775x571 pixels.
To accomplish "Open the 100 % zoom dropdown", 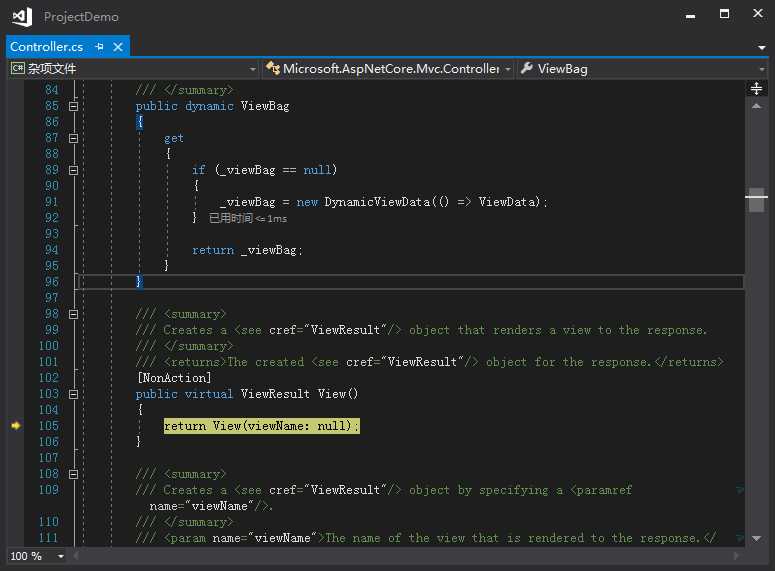I will tap(60, 556).
